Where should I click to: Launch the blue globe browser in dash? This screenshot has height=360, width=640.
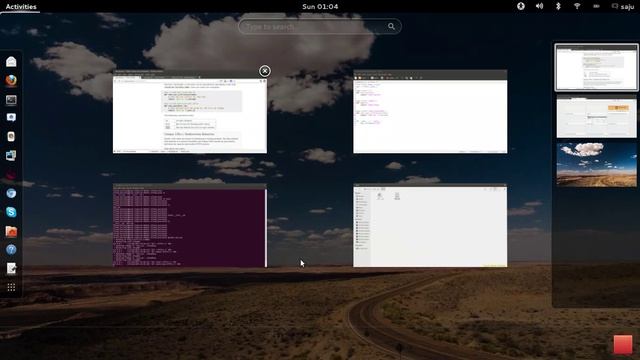click(11, 193)
